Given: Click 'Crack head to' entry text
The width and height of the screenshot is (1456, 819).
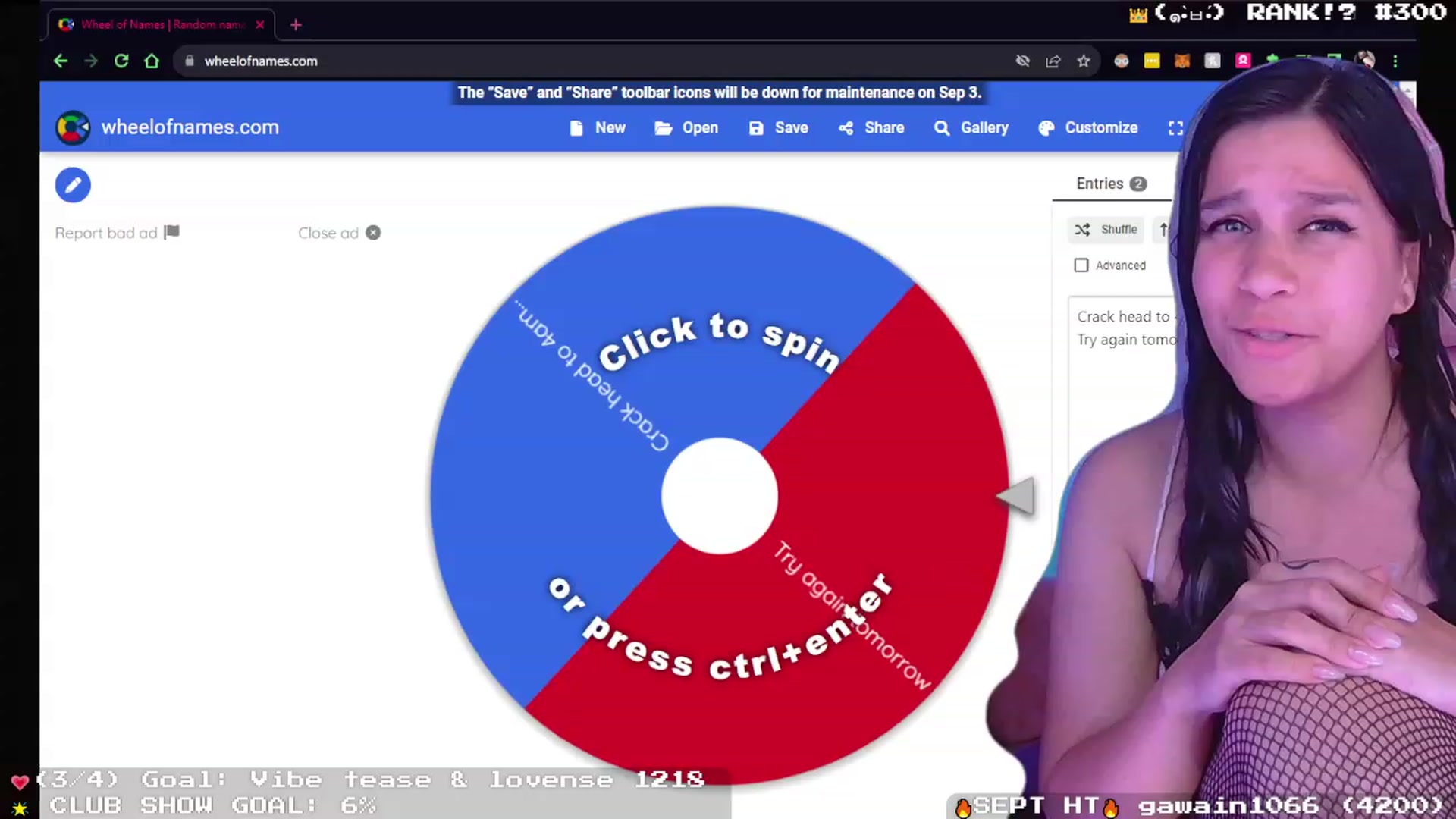Looking at the screenshot, I should pyautogui.click(x=1123, y=317).
